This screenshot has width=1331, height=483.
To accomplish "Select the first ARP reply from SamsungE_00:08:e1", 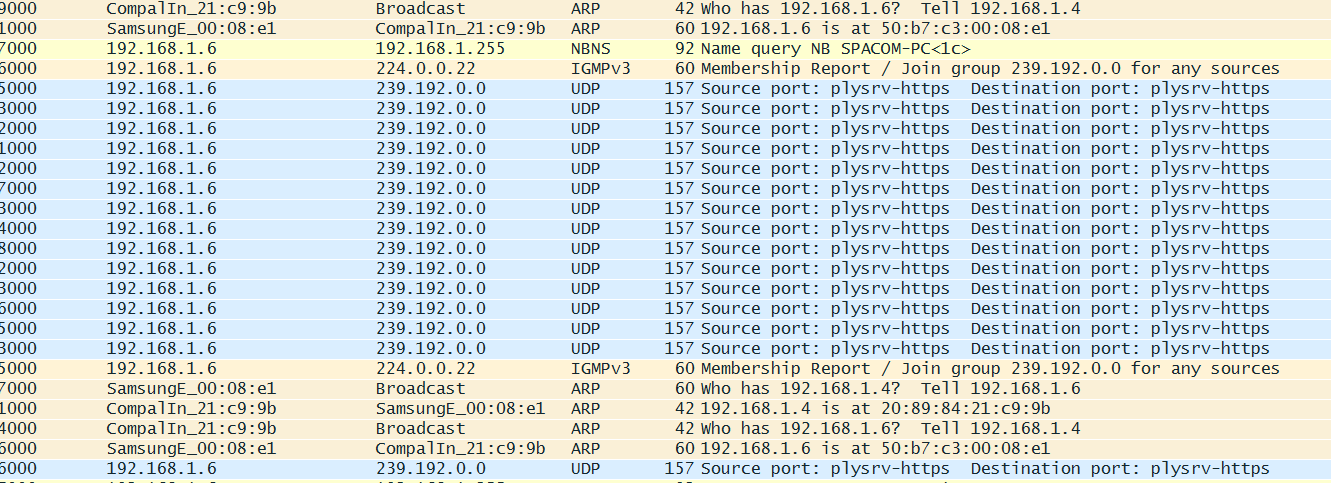I will click(x=665, y=28).
